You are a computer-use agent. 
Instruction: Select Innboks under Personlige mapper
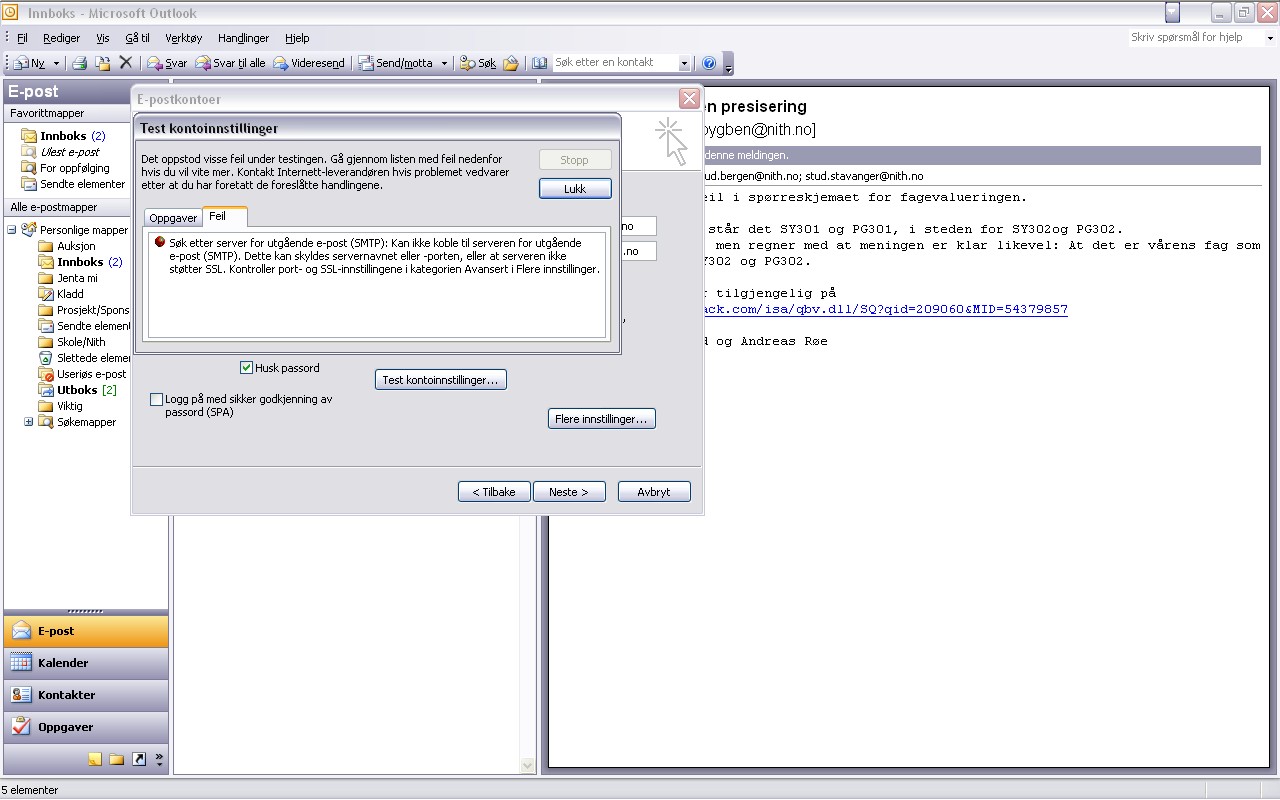pyautogui.click(x=80, y=262)
